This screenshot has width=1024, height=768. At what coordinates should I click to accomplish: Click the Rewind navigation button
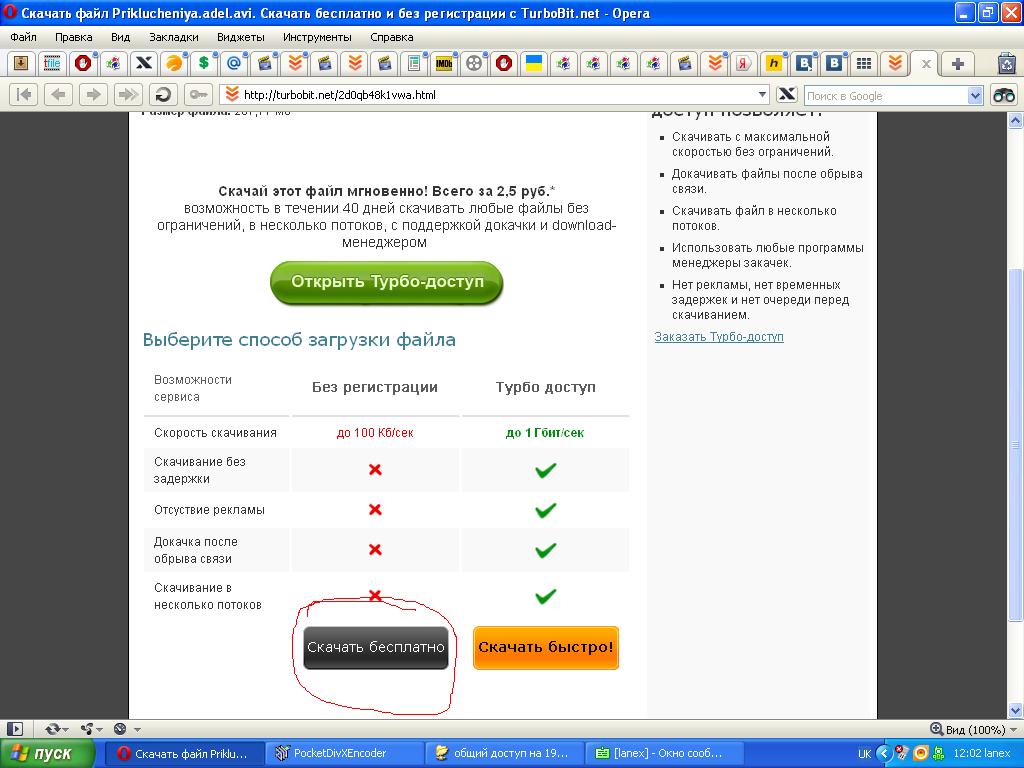click(x=24, y=95)
